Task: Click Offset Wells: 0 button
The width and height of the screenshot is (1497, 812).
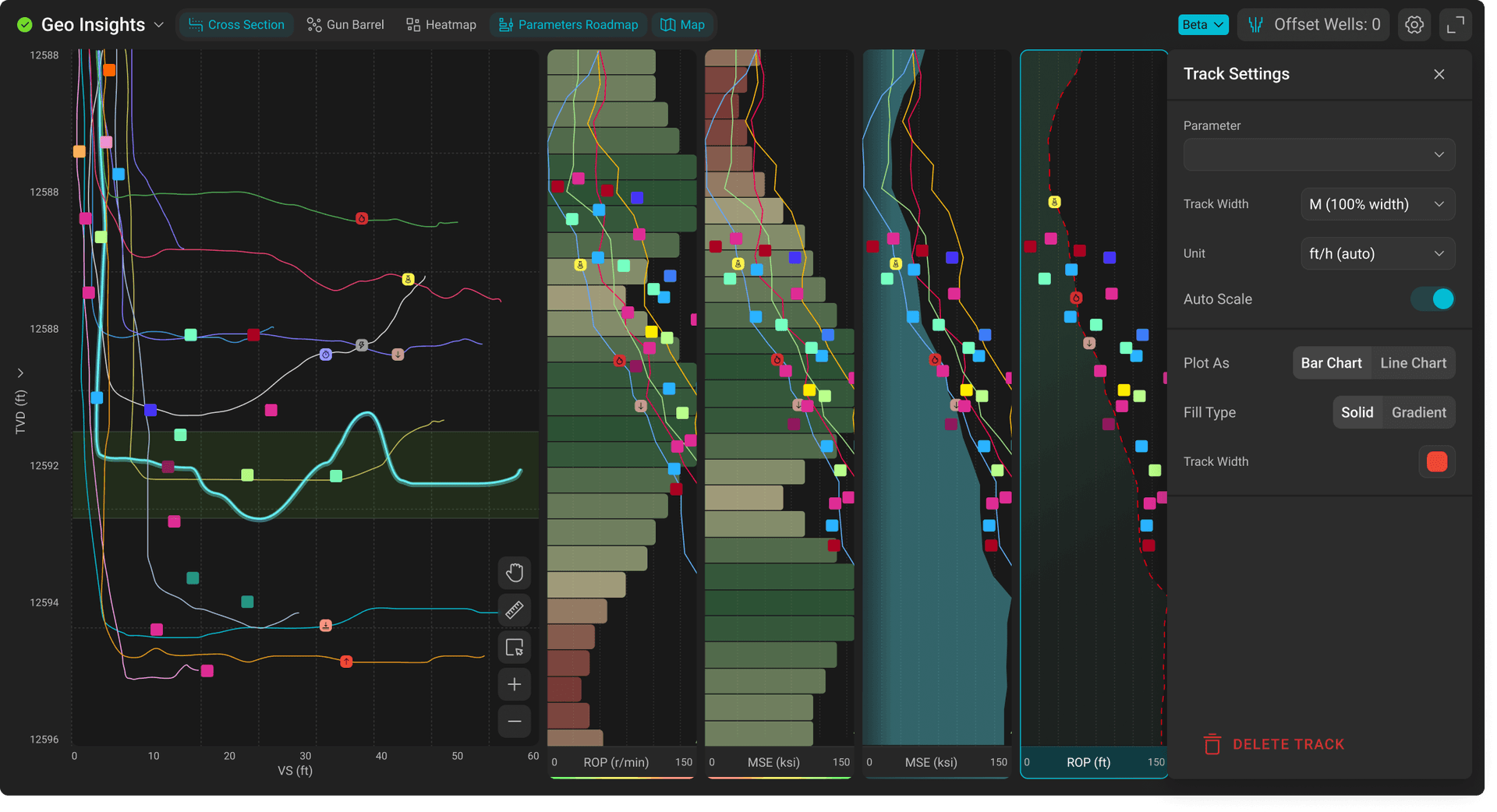Action: point(1314,25)
